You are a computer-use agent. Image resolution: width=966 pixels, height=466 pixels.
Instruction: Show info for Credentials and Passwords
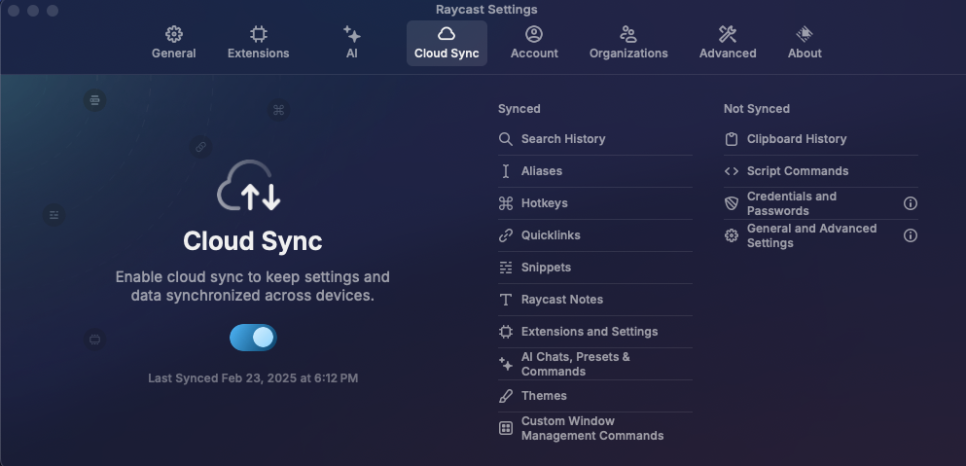(x=910, y=203)
